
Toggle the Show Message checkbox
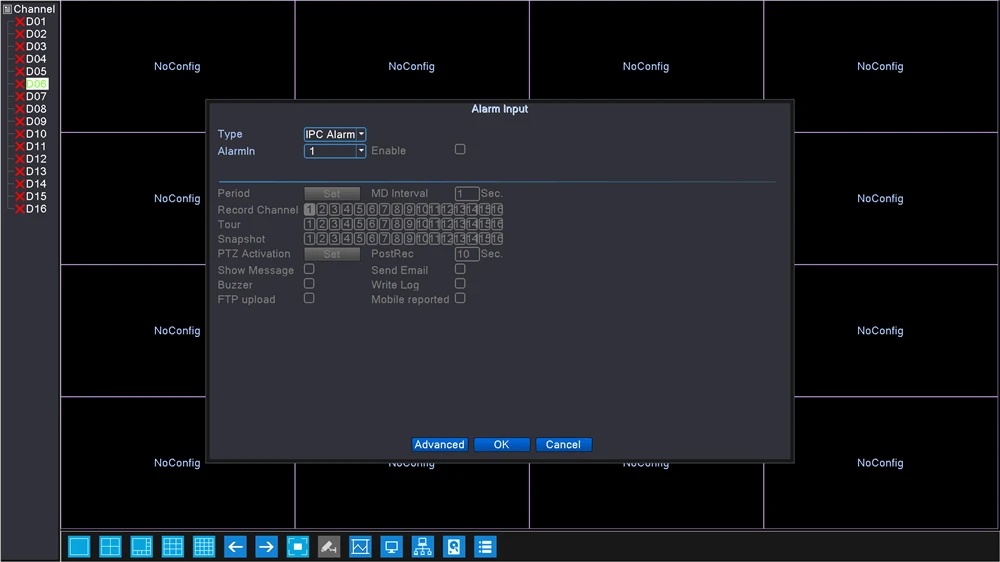click(x=309, y=269)
